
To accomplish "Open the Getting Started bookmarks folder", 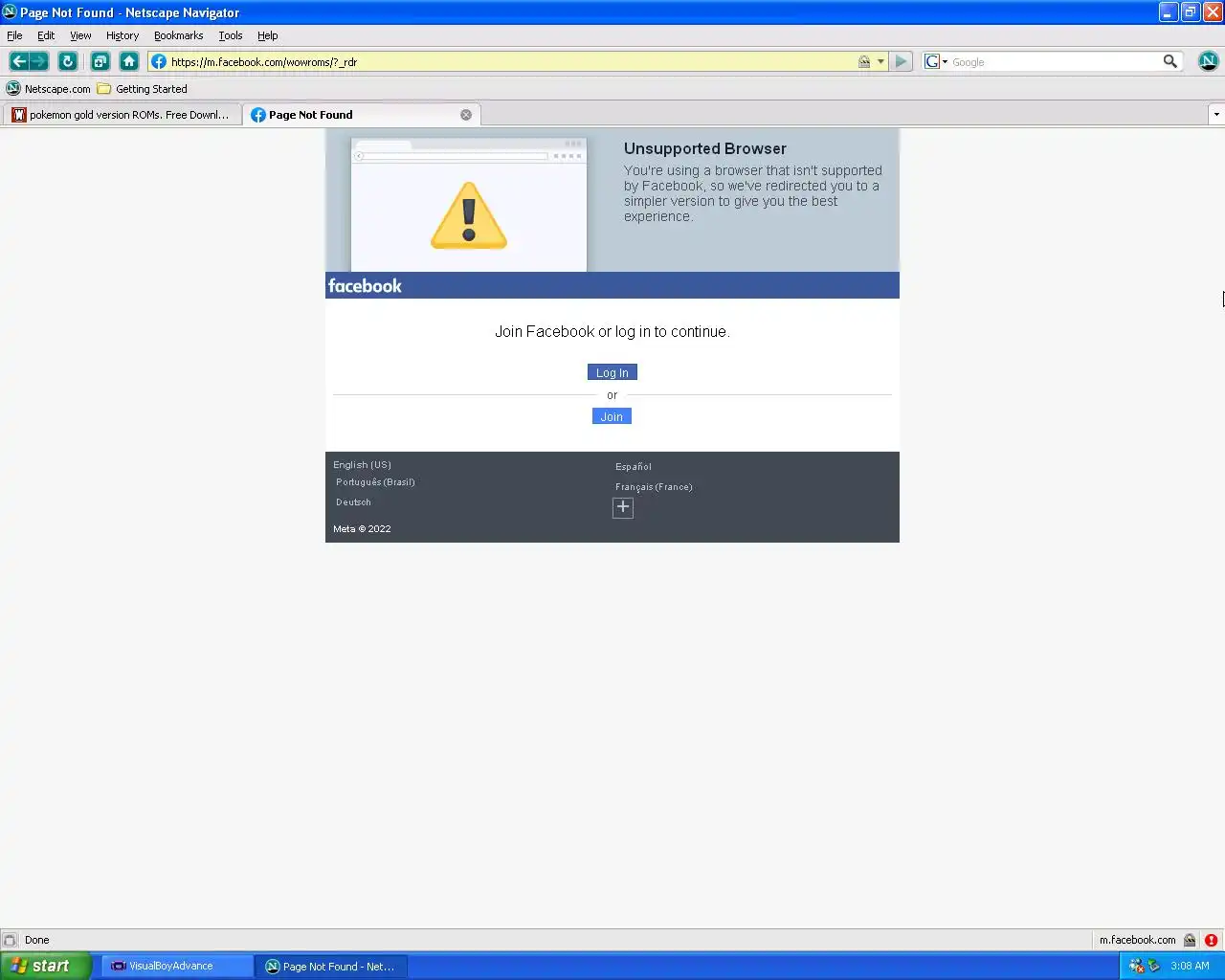I will click(x=143, y=89).
